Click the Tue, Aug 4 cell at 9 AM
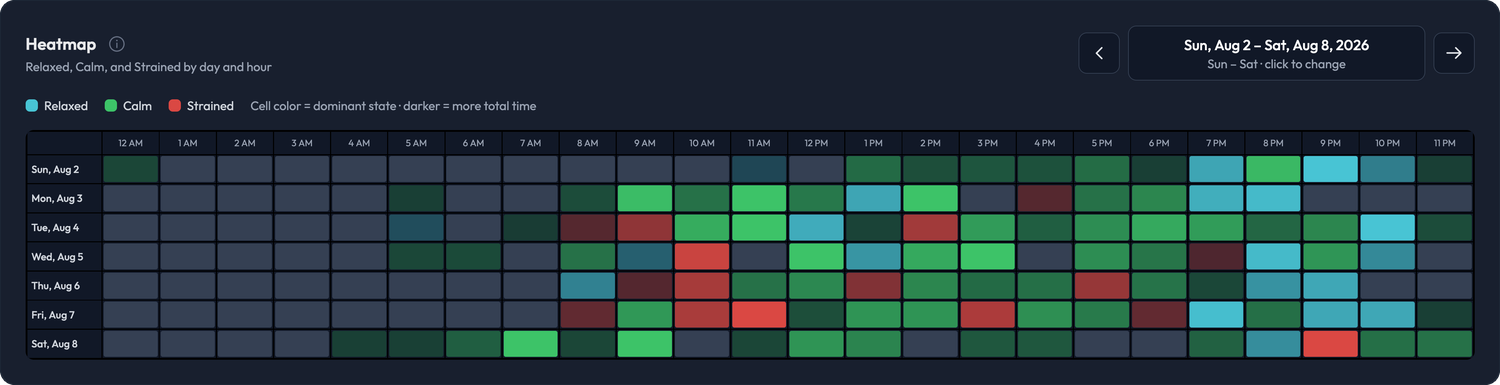Image resolution: width=1500 pixels, height=385 pixels. pos(646,227)
